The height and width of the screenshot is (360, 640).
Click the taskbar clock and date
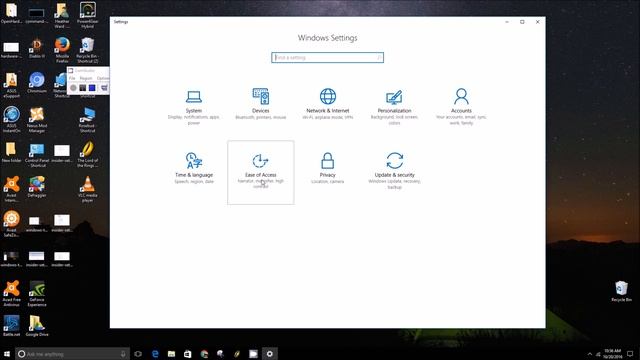pyautogui.click(x=613, y=354)
